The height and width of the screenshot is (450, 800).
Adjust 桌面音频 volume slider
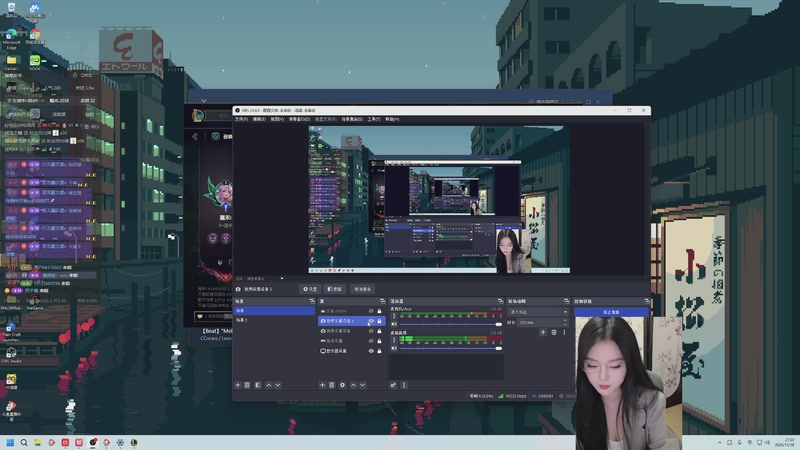click(450, 348)
